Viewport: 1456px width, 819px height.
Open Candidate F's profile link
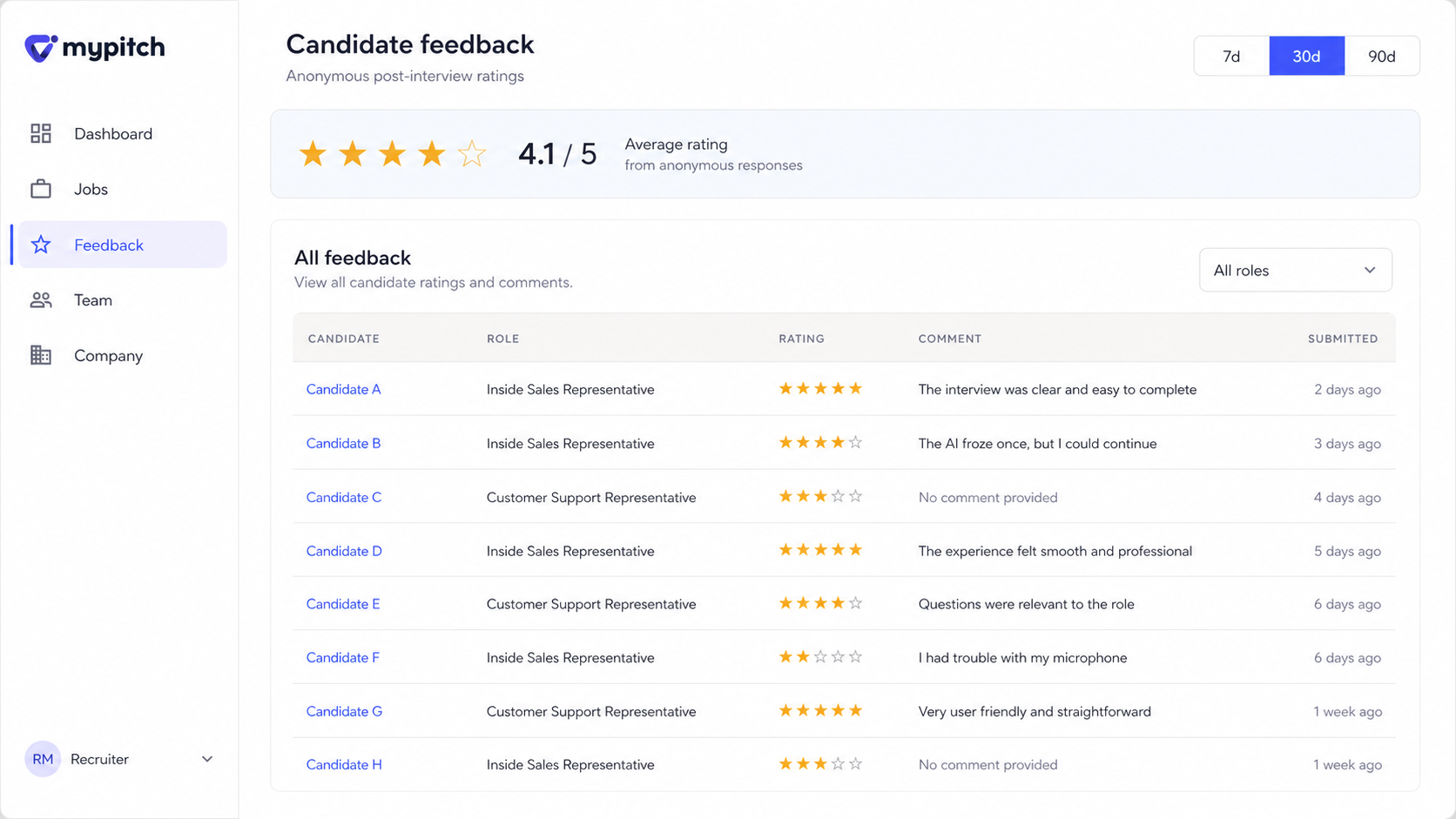pos(342,657)
